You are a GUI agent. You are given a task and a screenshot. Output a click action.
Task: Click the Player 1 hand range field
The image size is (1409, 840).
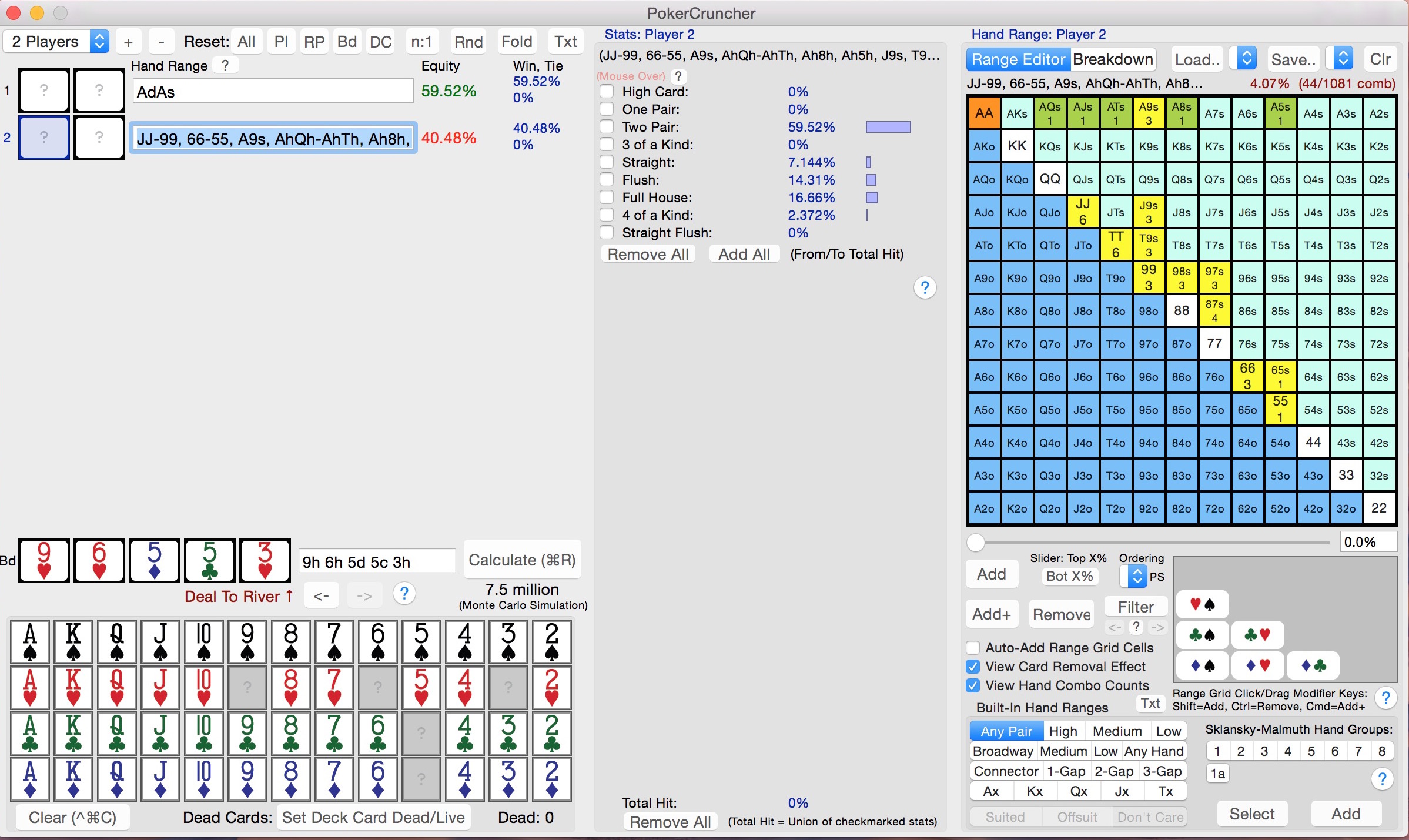273,92
